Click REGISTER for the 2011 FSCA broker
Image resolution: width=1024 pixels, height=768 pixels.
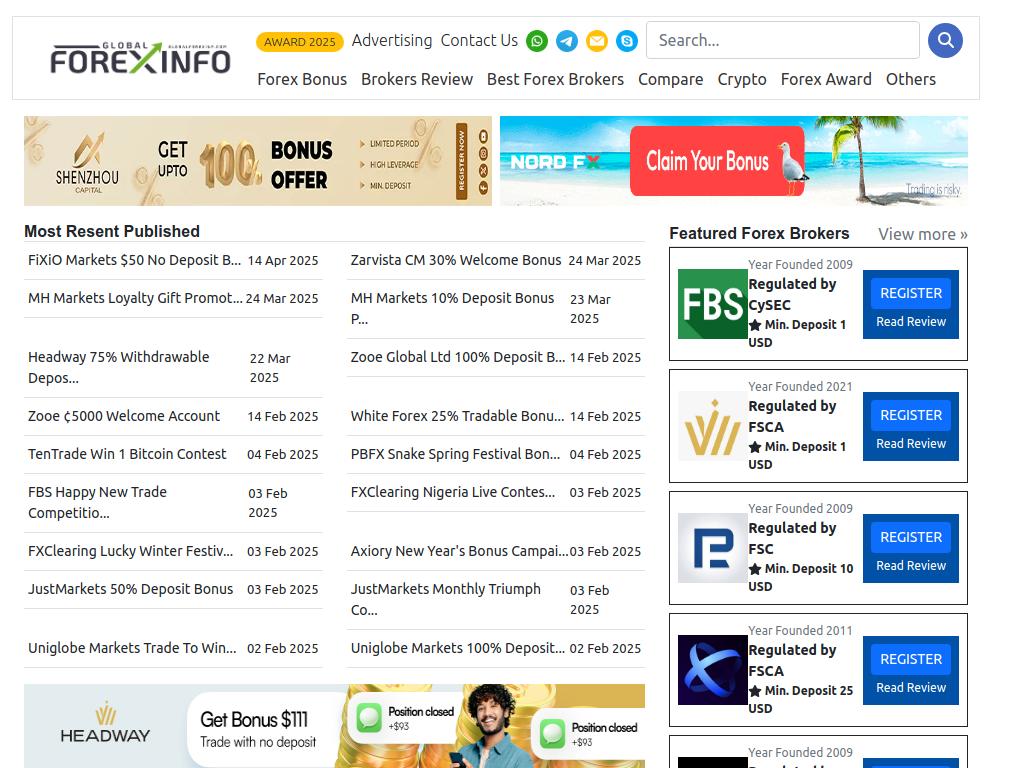[911, 660]
